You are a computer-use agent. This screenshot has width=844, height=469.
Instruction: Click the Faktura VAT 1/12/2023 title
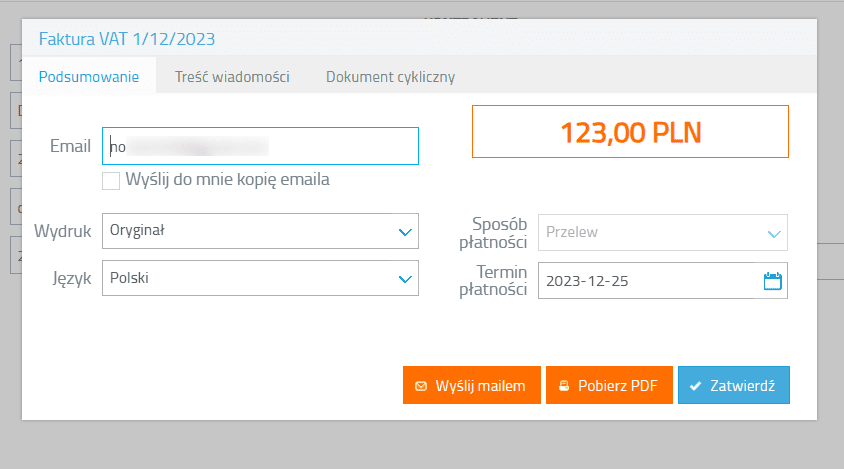[127, 40]
